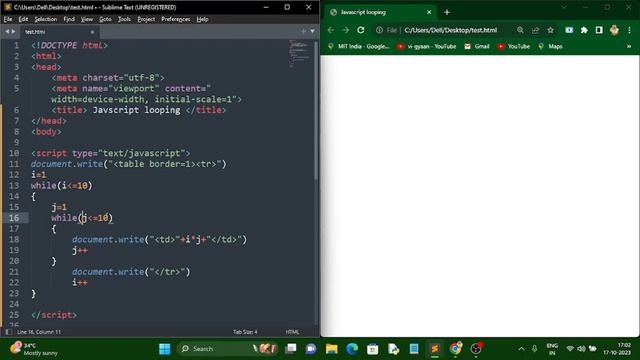Screen dimensions: 640x360
Task: Click the blue extension icon in the Chrome toolbar
Action: (x=569, y=30)
